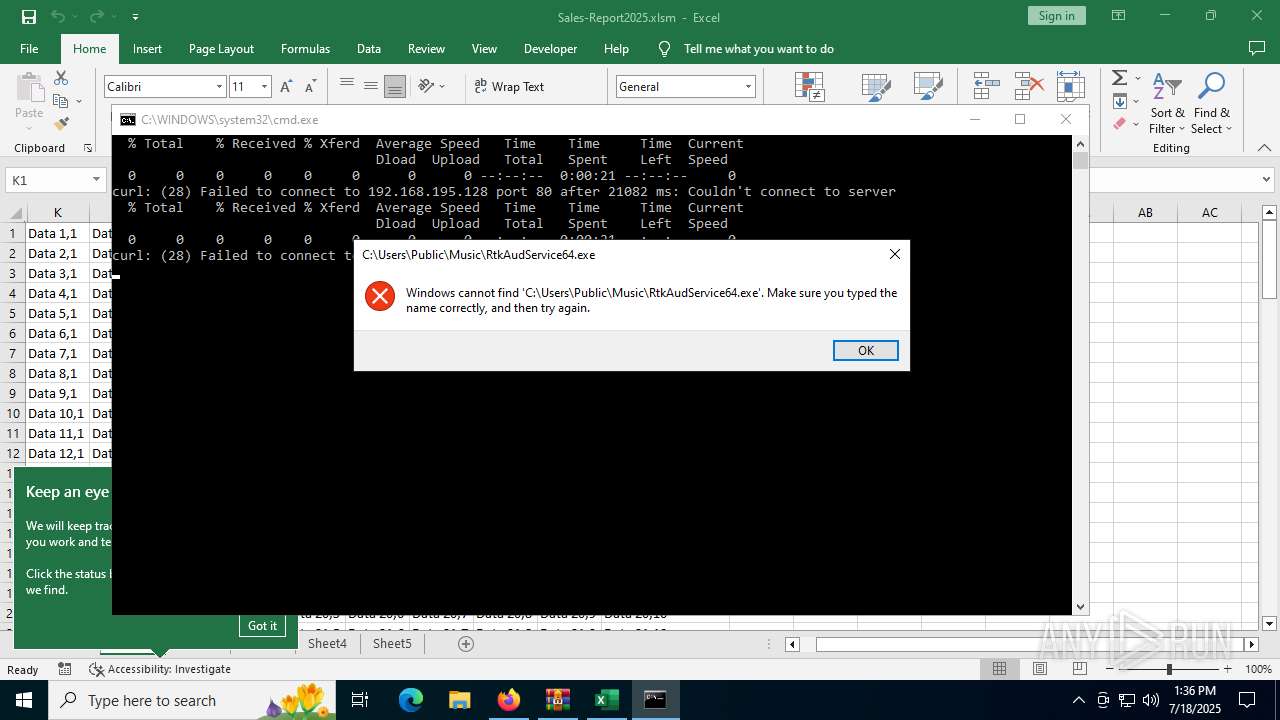Click Accessibility: Investigate in the status bar
Image resolution: width=1280 pixels, height=720 pixels.
point(160,669)
